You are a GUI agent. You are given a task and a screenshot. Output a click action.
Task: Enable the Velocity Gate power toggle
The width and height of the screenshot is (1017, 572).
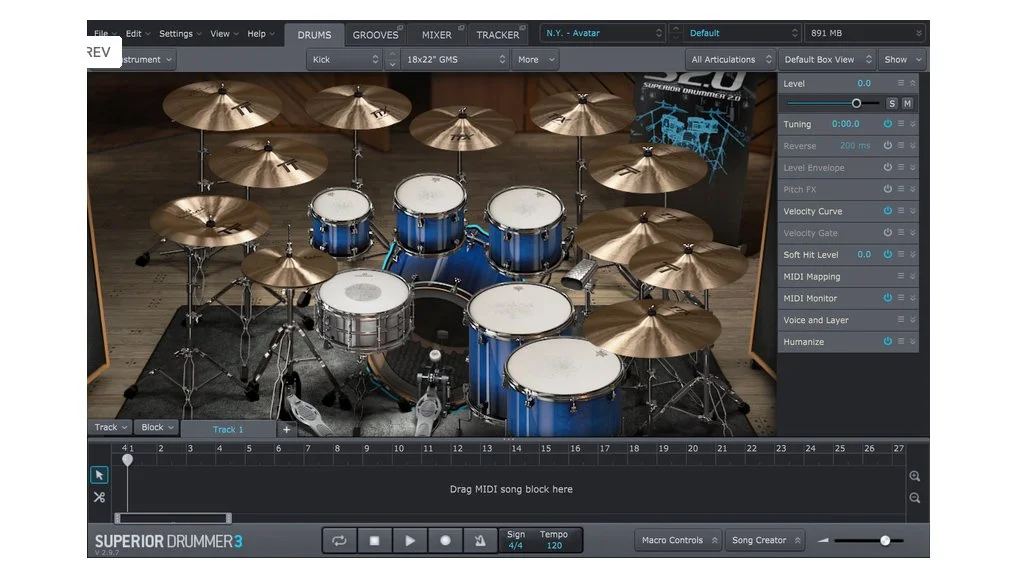coord(887,232)
